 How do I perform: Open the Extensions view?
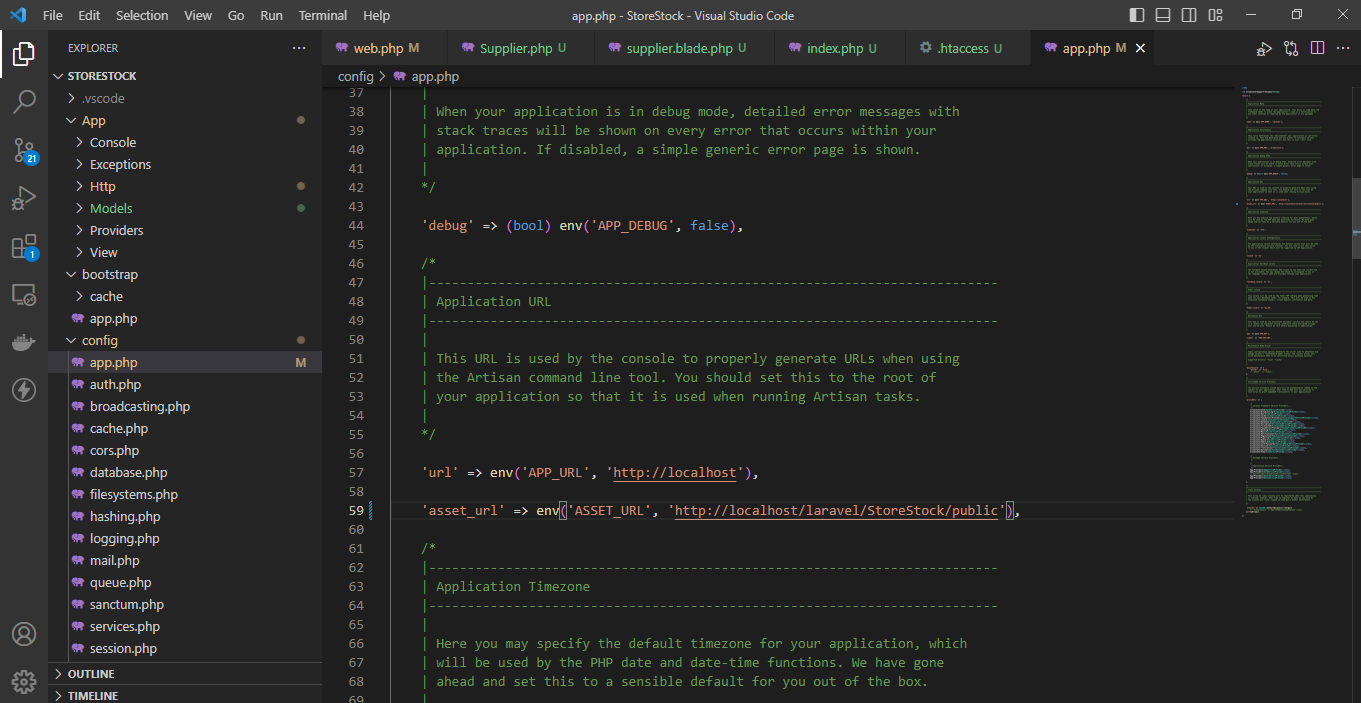pos(24,247)
